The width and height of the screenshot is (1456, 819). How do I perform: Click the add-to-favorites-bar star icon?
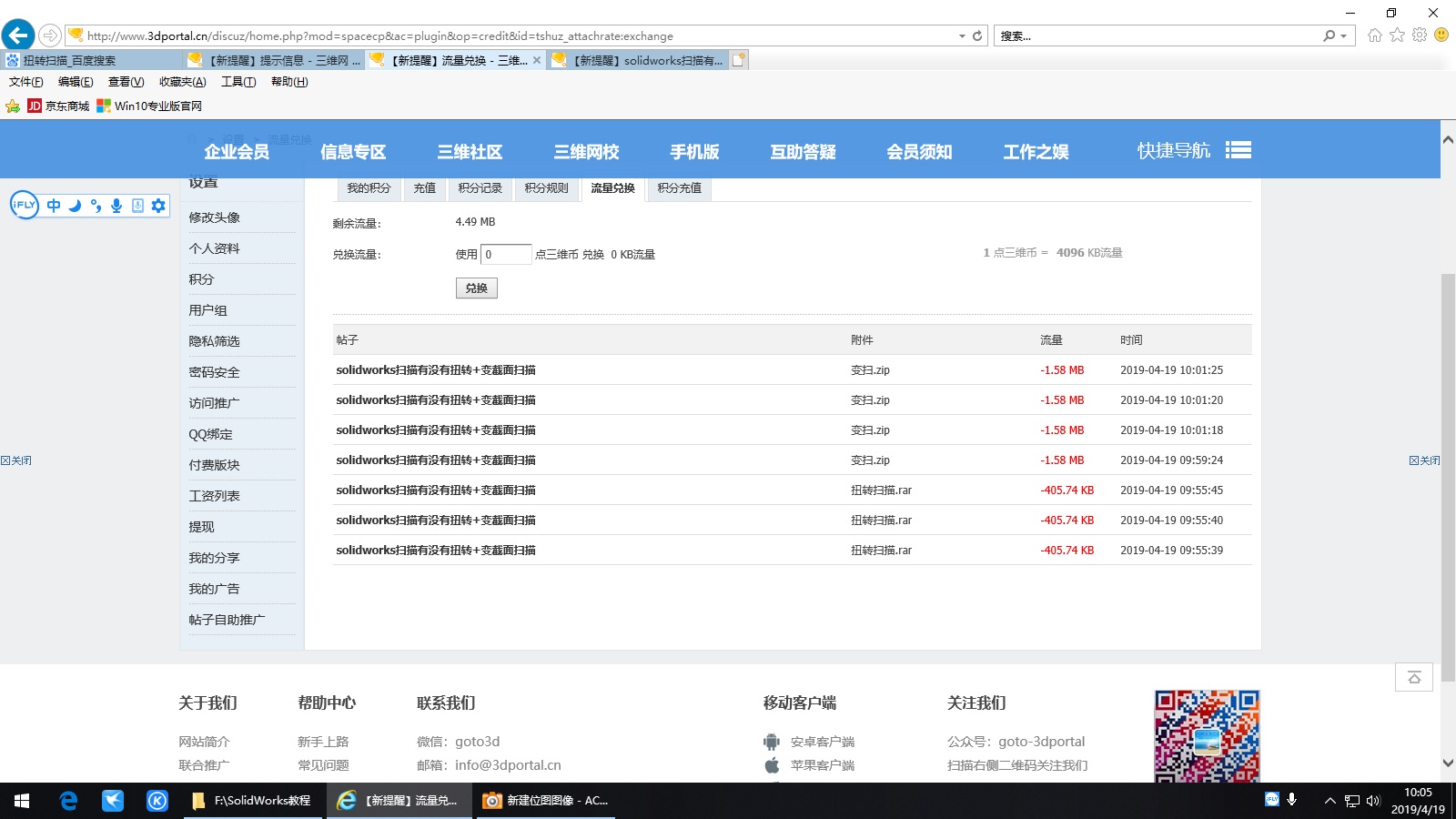click(x=13, y=106)
